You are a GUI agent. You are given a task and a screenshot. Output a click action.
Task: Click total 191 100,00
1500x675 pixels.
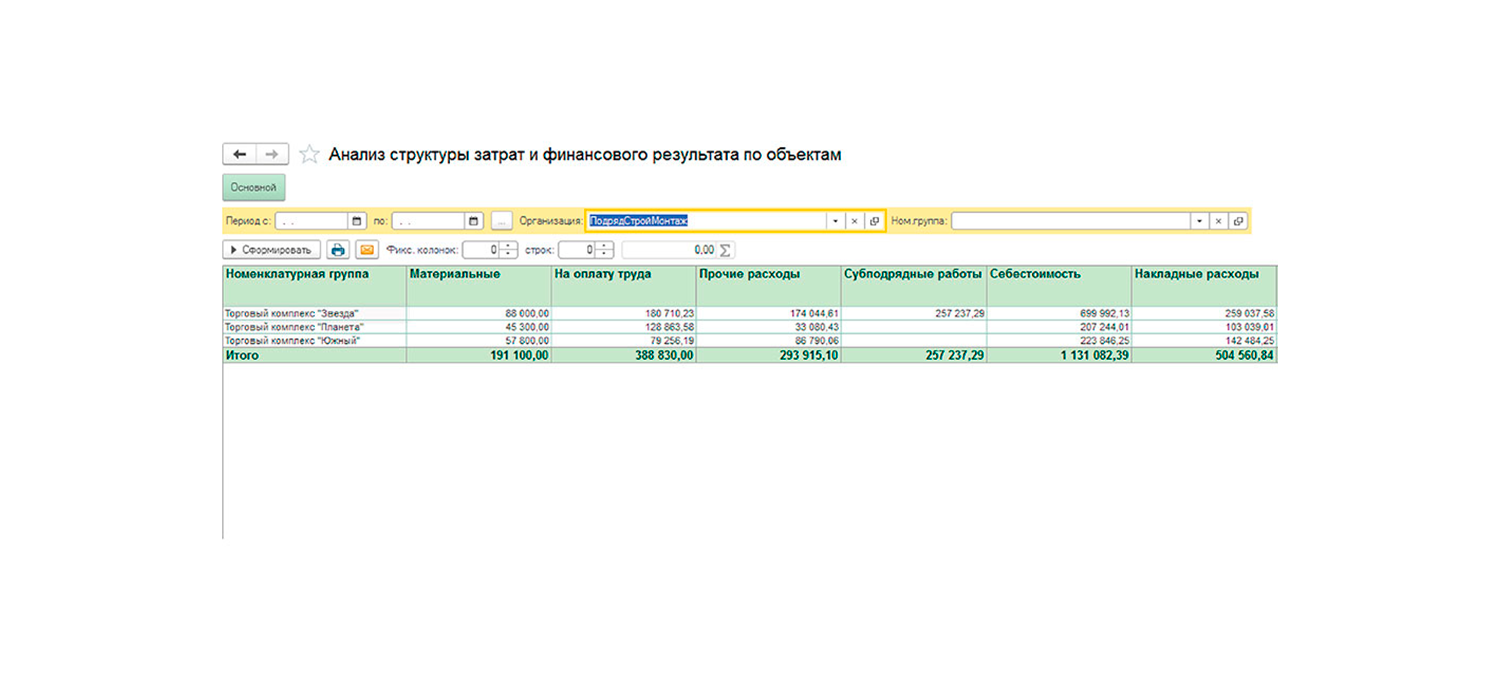click(479, 355)
